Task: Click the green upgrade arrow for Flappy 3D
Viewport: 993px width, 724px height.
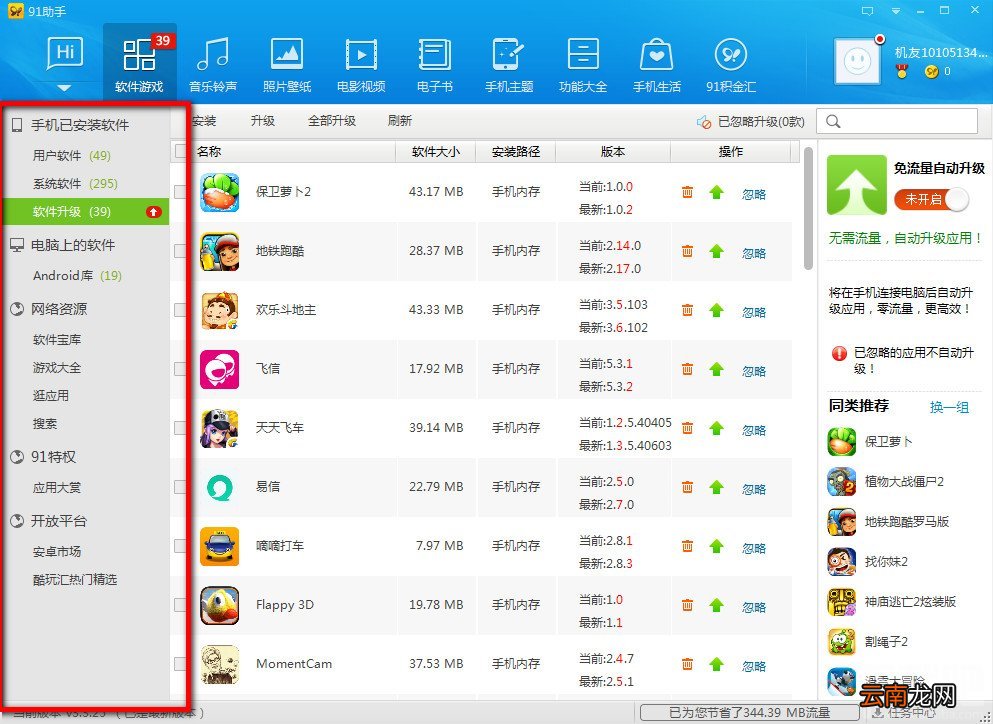Action: coord(716,604)
